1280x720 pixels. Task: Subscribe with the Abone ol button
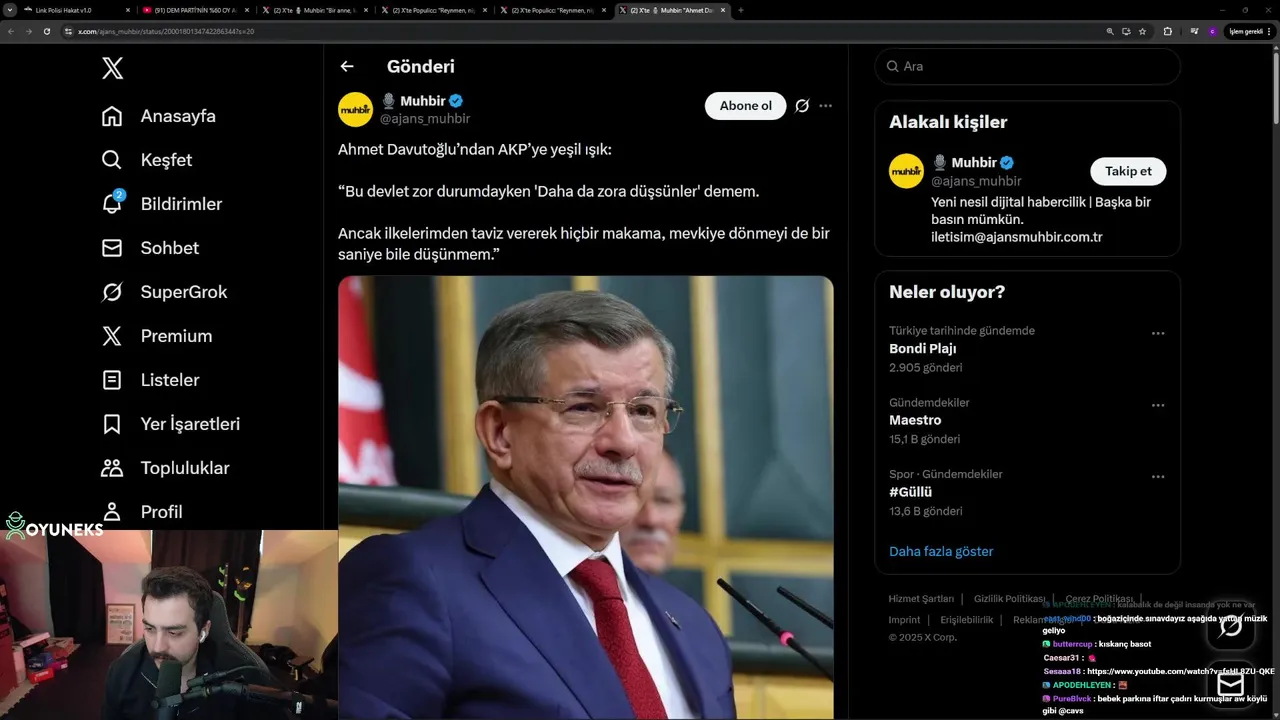point(746,106)
